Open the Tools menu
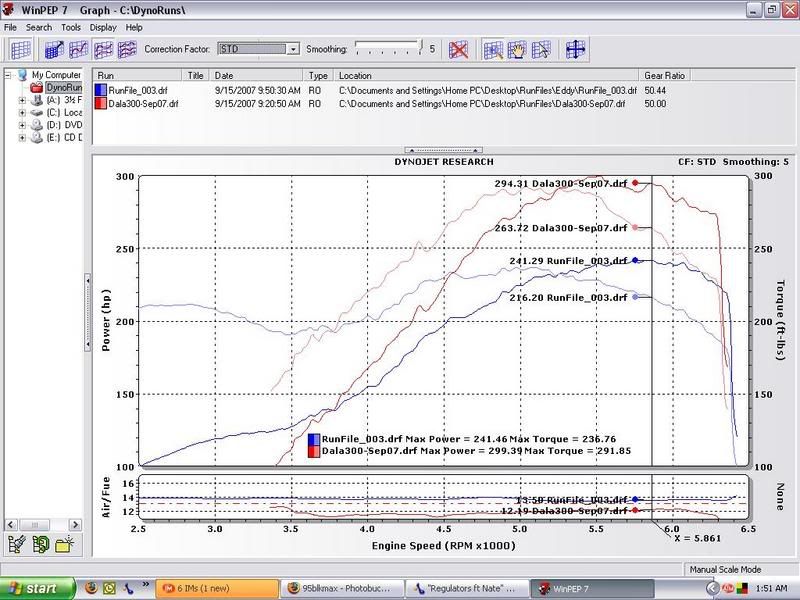Image resolution: width=800 pixels, height=600 pixels. point(70,27)
